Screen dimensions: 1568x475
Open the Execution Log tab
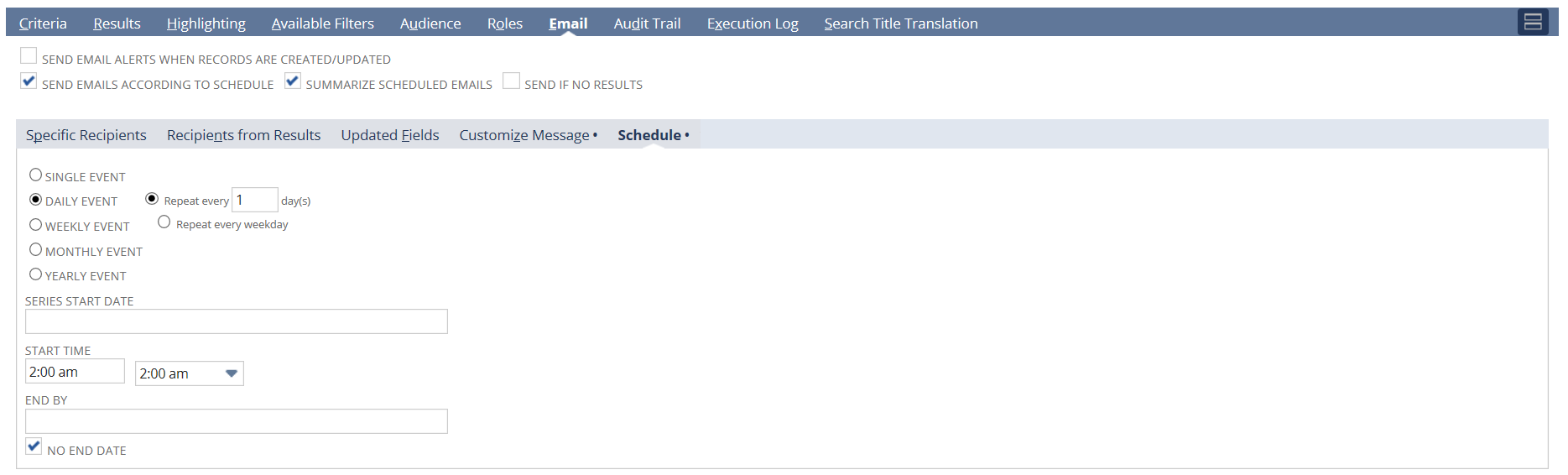pos(752,23)
